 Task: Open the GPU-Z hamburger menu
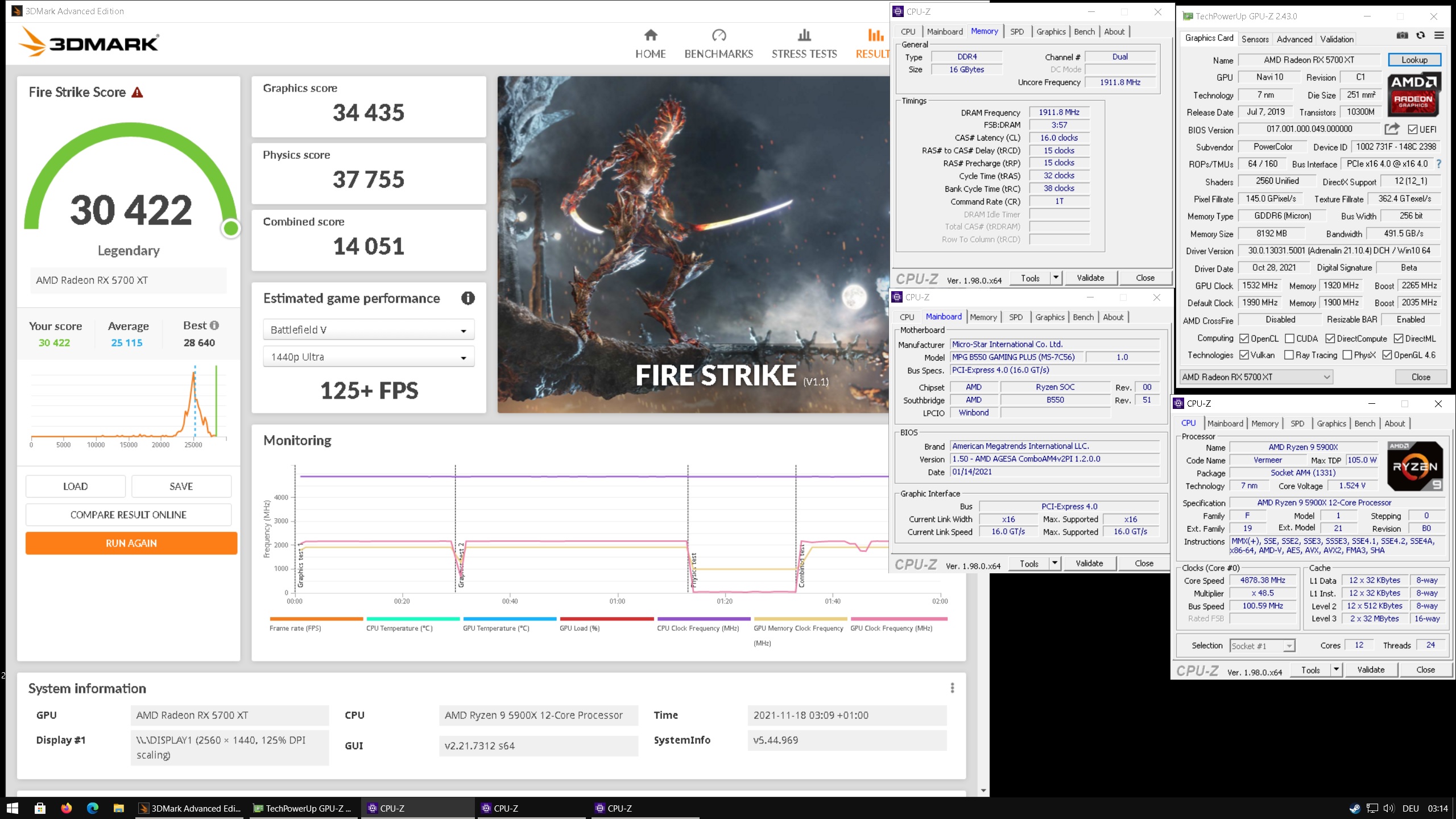(x=1440, y=35)
